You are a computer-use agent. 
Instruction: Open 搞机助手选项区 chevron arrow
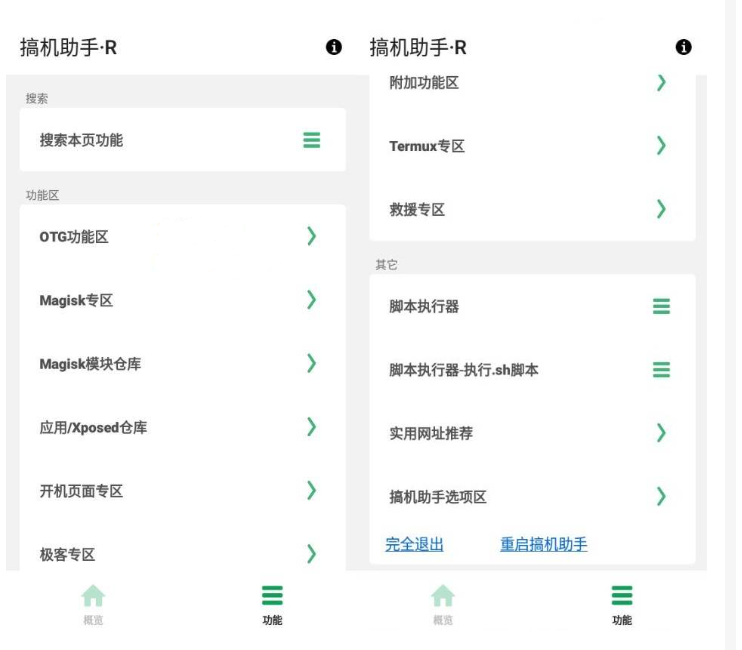[x=661, y=496]
